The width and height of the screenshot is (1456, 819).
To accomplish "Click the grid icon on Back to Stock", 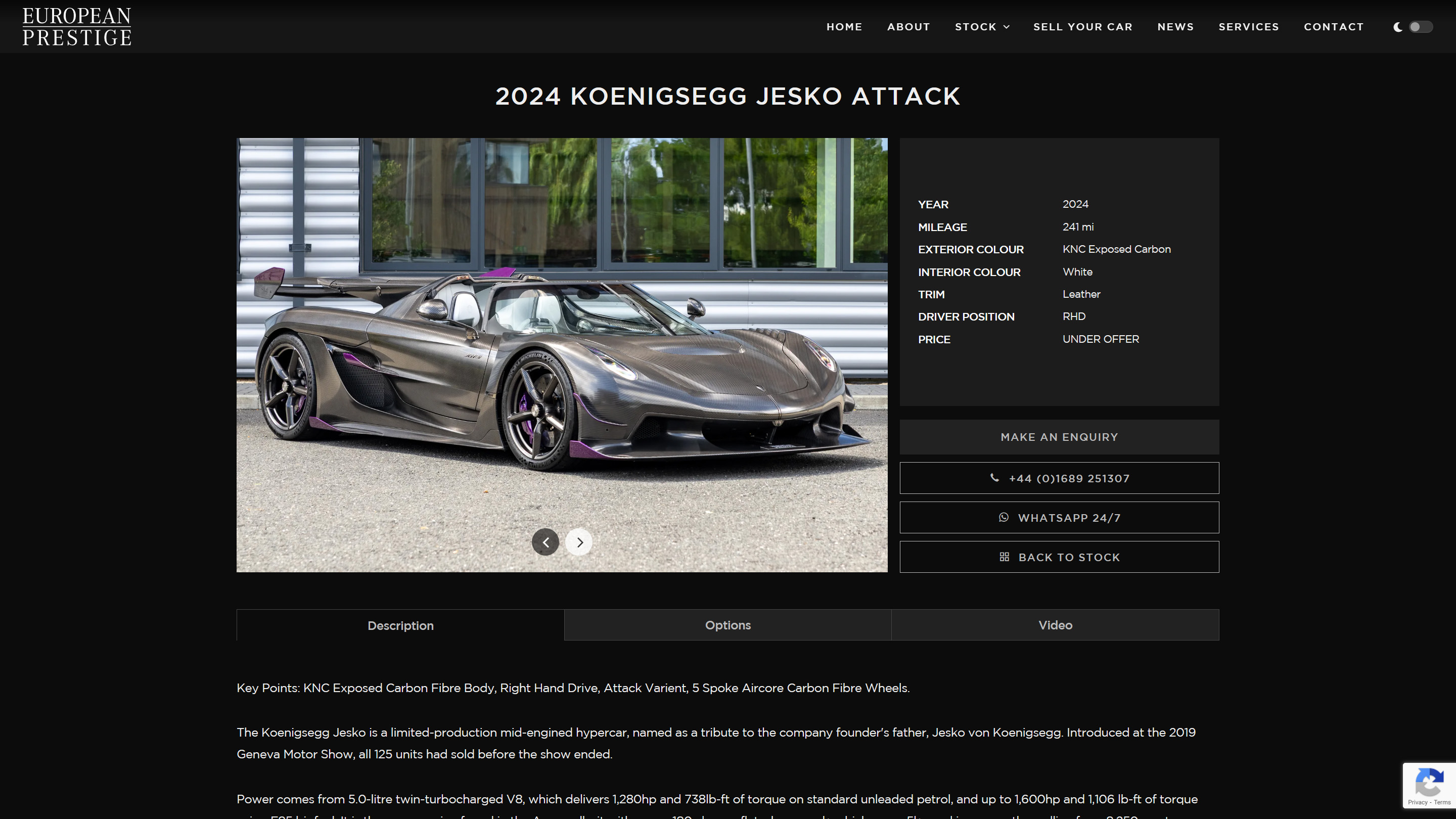I will pos(1004,557).
